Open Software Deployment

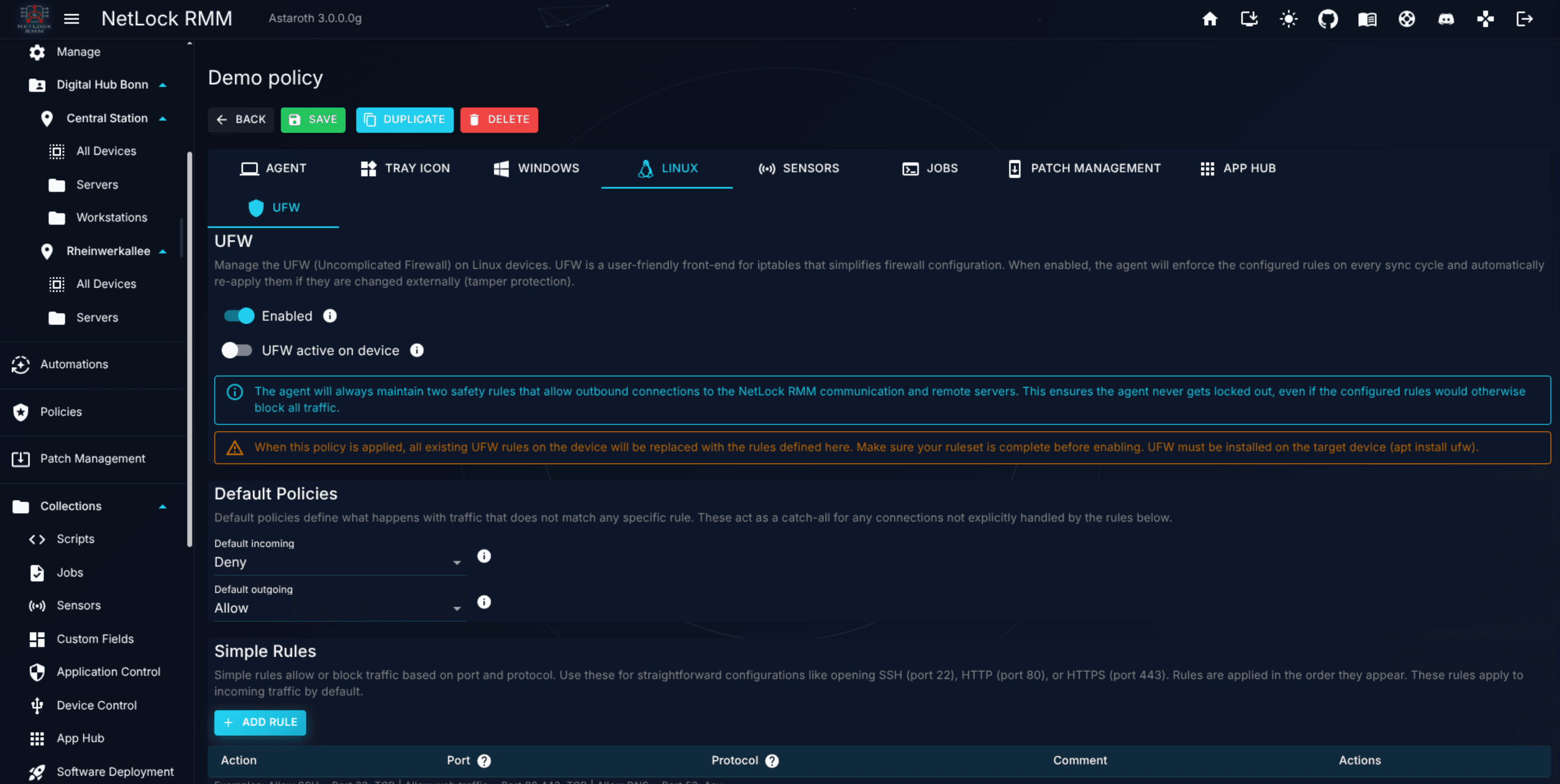click(115, 772)
